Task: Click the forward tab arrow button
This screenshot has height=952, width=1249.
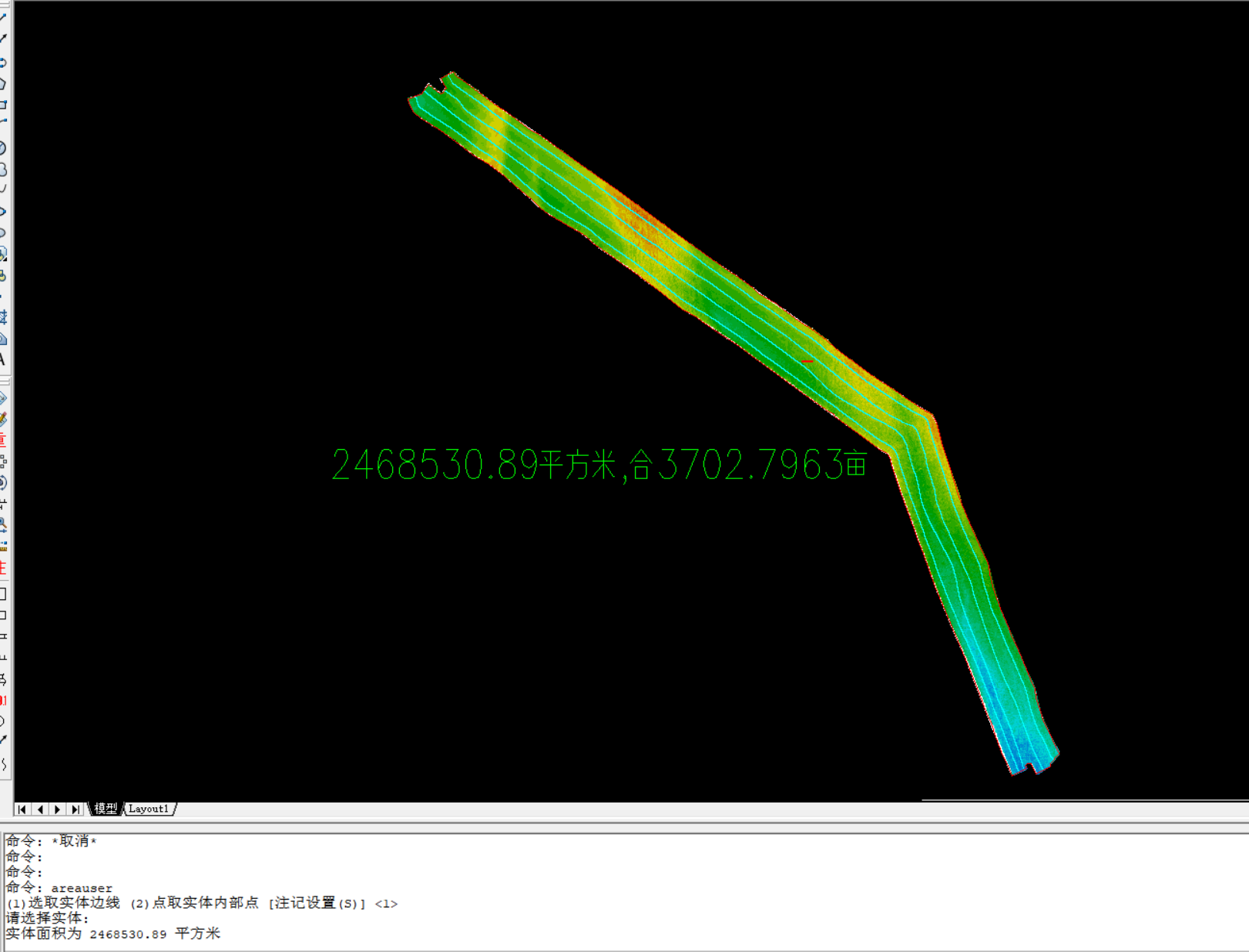Action: pos(57,809)
